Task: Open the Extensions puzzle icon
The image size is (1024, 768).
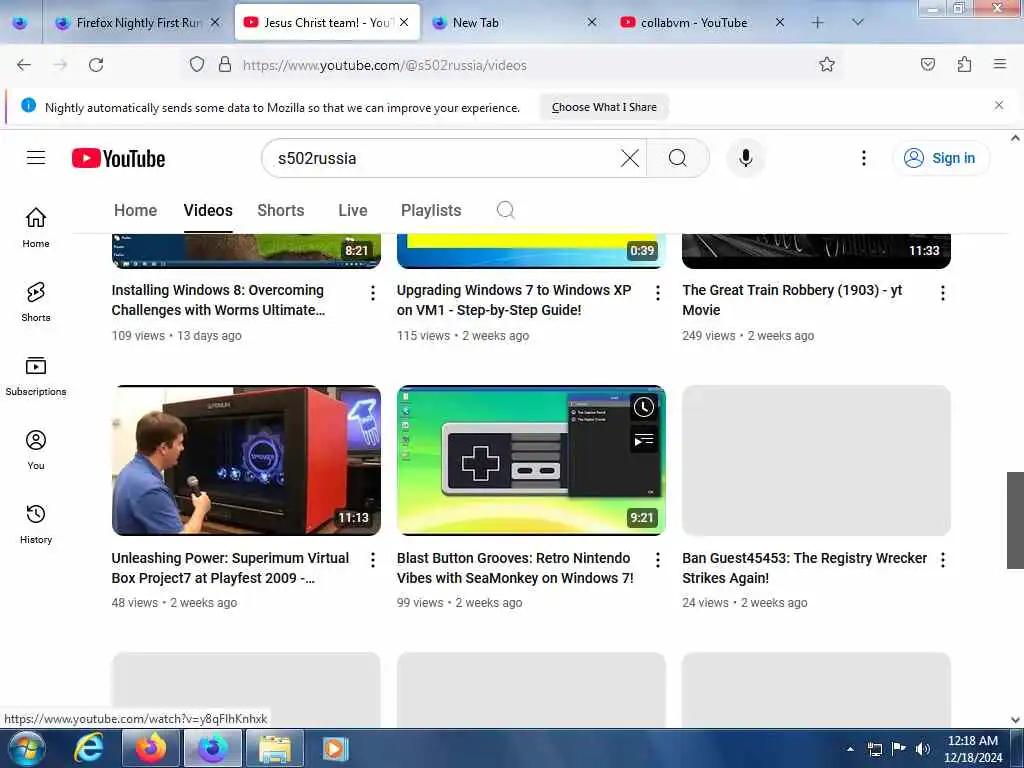Action: point(965,64)
